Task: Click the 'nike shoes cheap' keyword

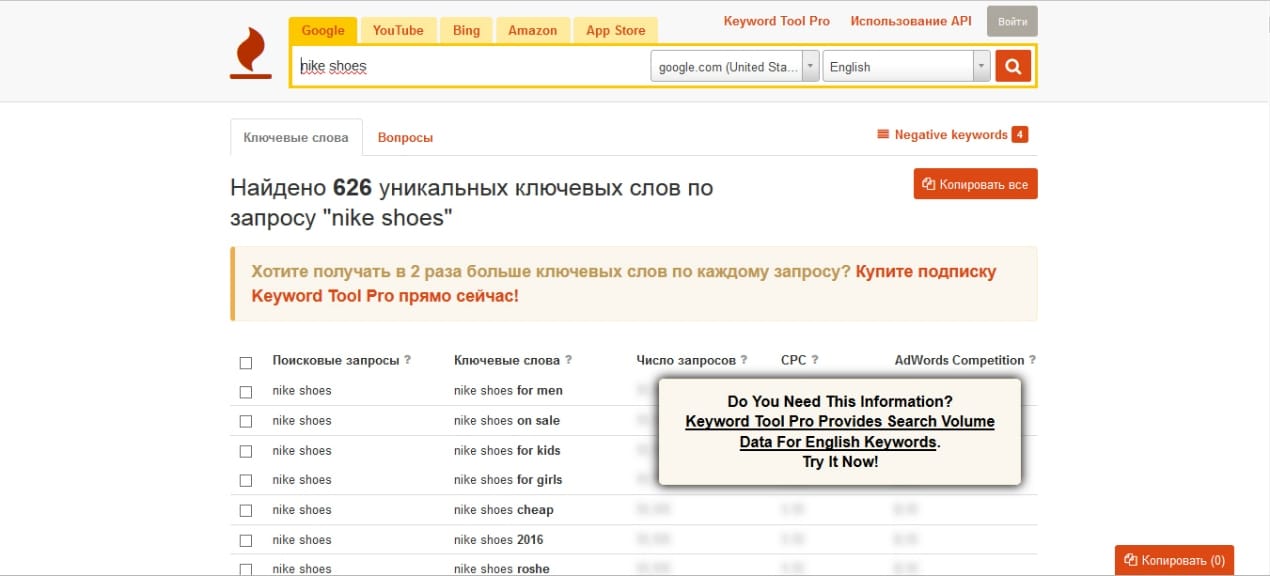Action: click(504, 509)
